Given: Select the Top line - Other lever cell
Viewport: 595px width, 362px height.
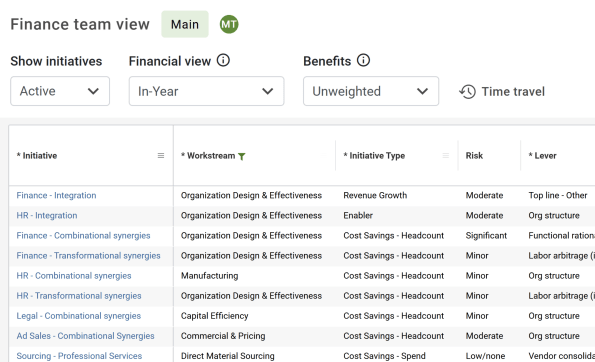Looking at the screenshot, I should (x=558, y=195).
